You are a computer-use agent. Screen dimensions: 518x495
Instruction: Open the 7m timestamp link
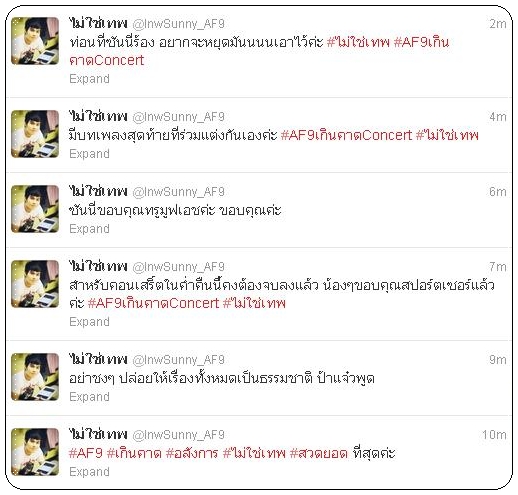[x=498, y=267]
